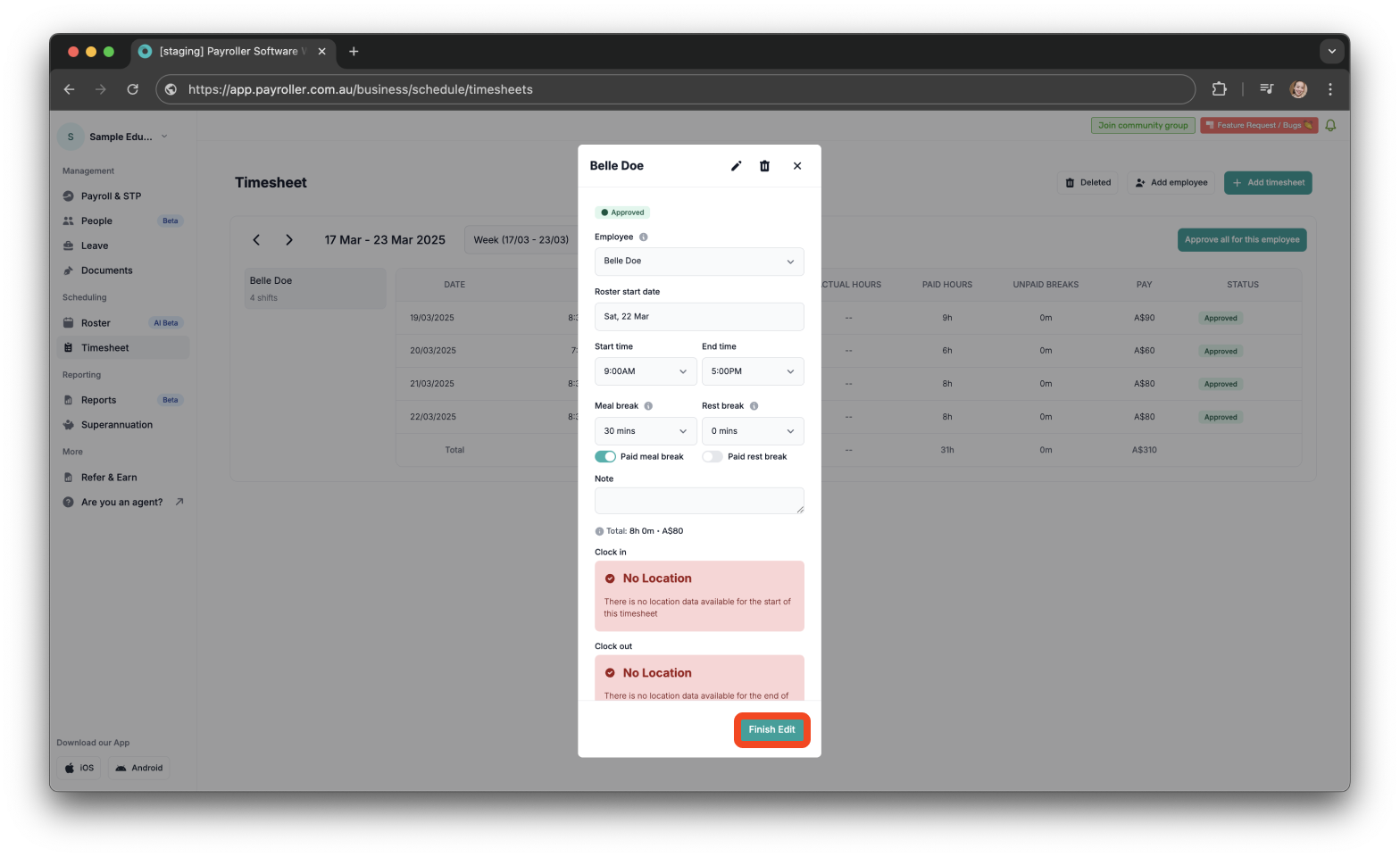Click the Finish Edit button
Image resolution: width=1400 pixels, height=857 pixels.
click(772, 730)
